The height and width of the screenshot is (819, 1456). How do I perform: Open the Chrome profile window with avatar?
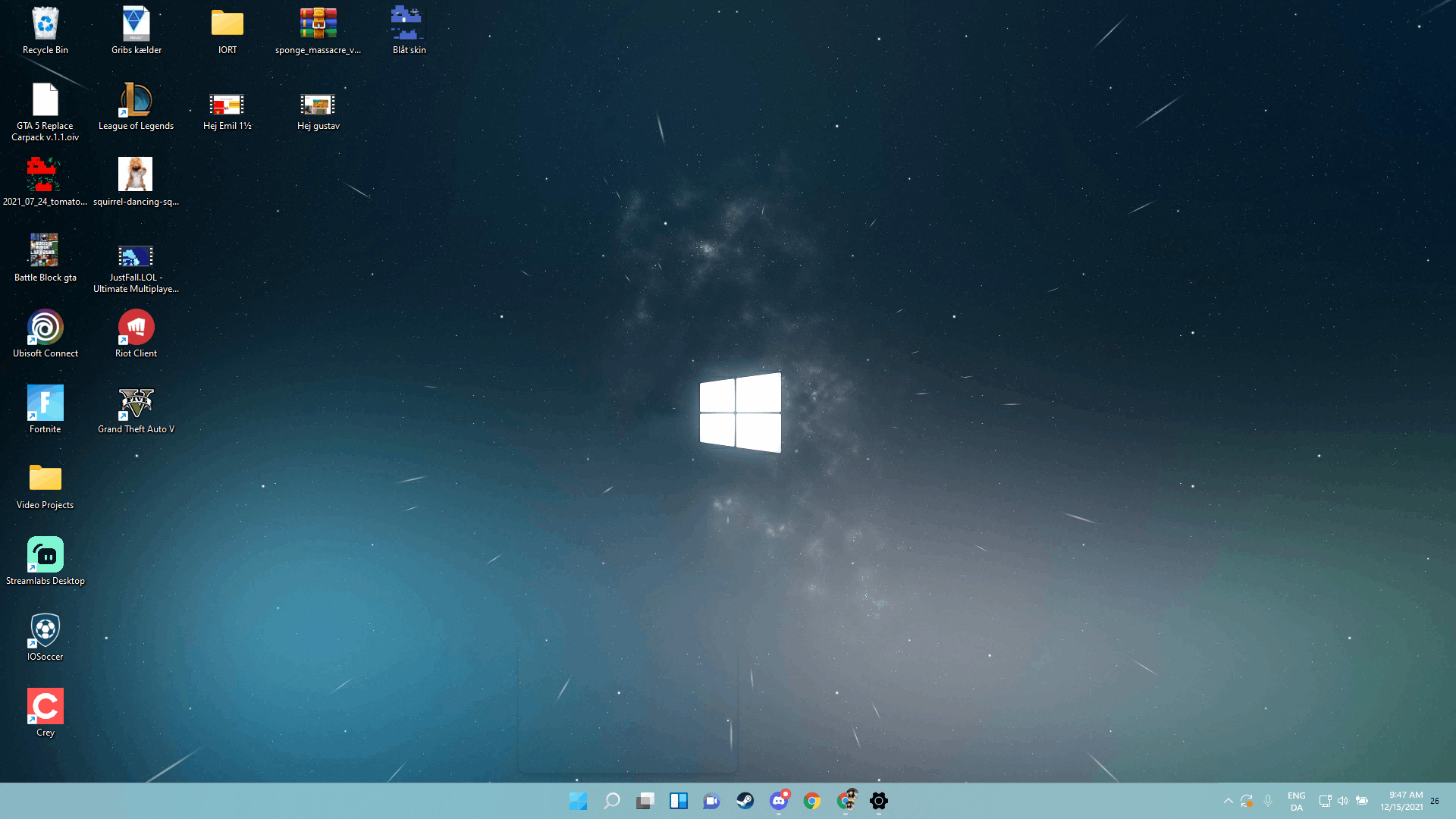pyautogui.click(x=846, y=801)
